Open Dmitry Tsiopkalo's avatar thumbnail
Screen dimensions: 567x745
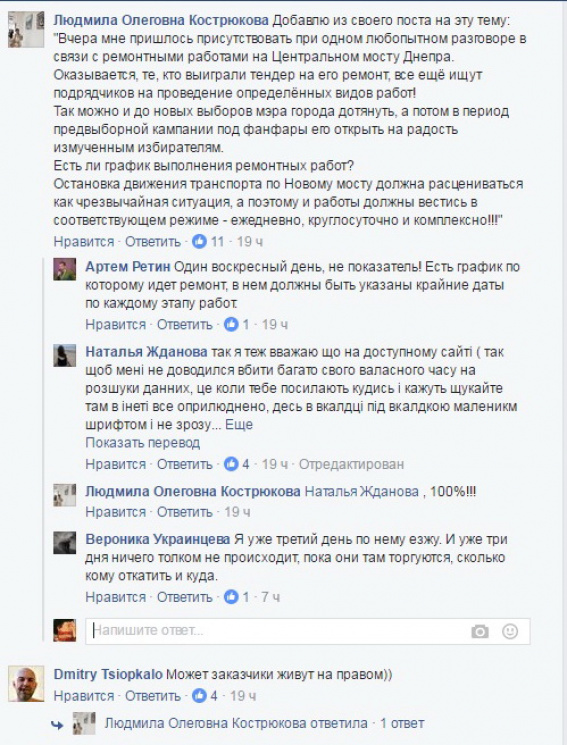pyautogui.click(x=26, y=684)
